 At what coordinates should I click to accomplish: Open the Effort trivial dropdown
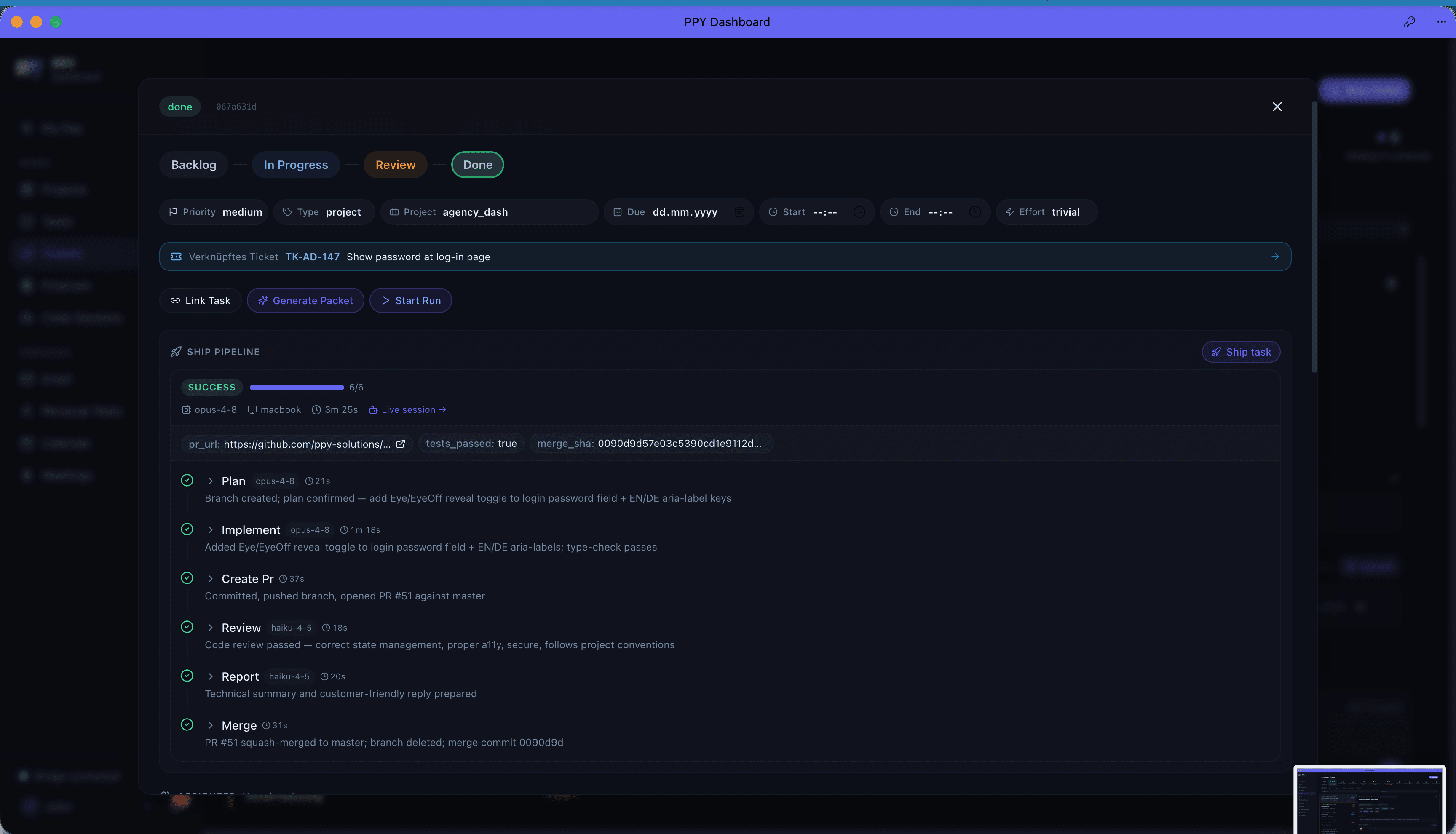pyautogui.click(x=1046, y=212)
